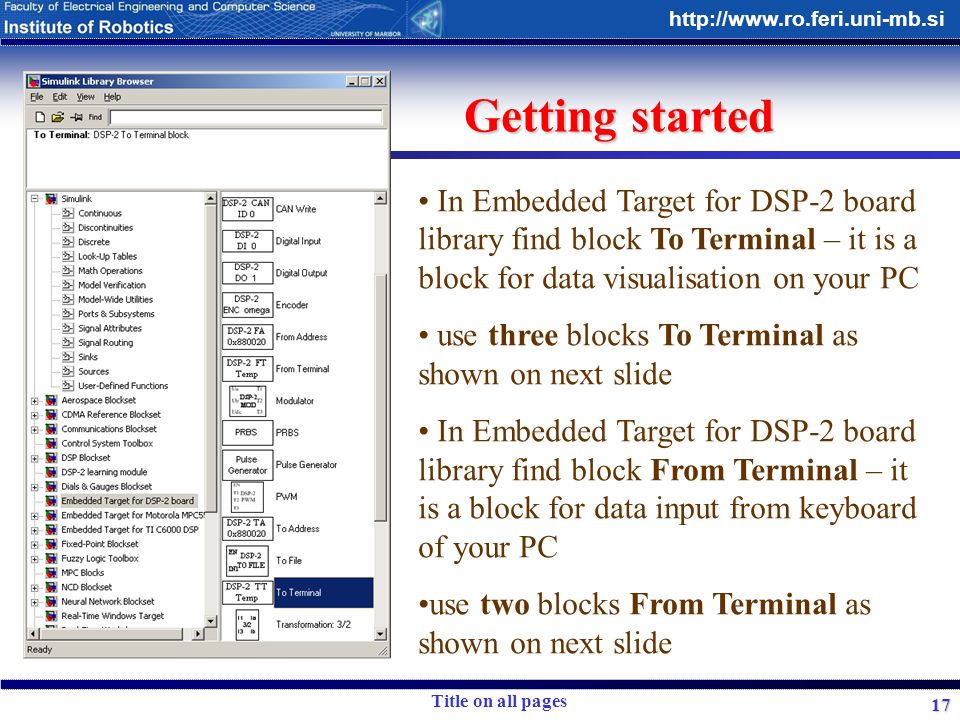Select the DSP-2 FA From Address block
Image resolution: width=960 pixels, height=720 pixels.
[247, 336]
